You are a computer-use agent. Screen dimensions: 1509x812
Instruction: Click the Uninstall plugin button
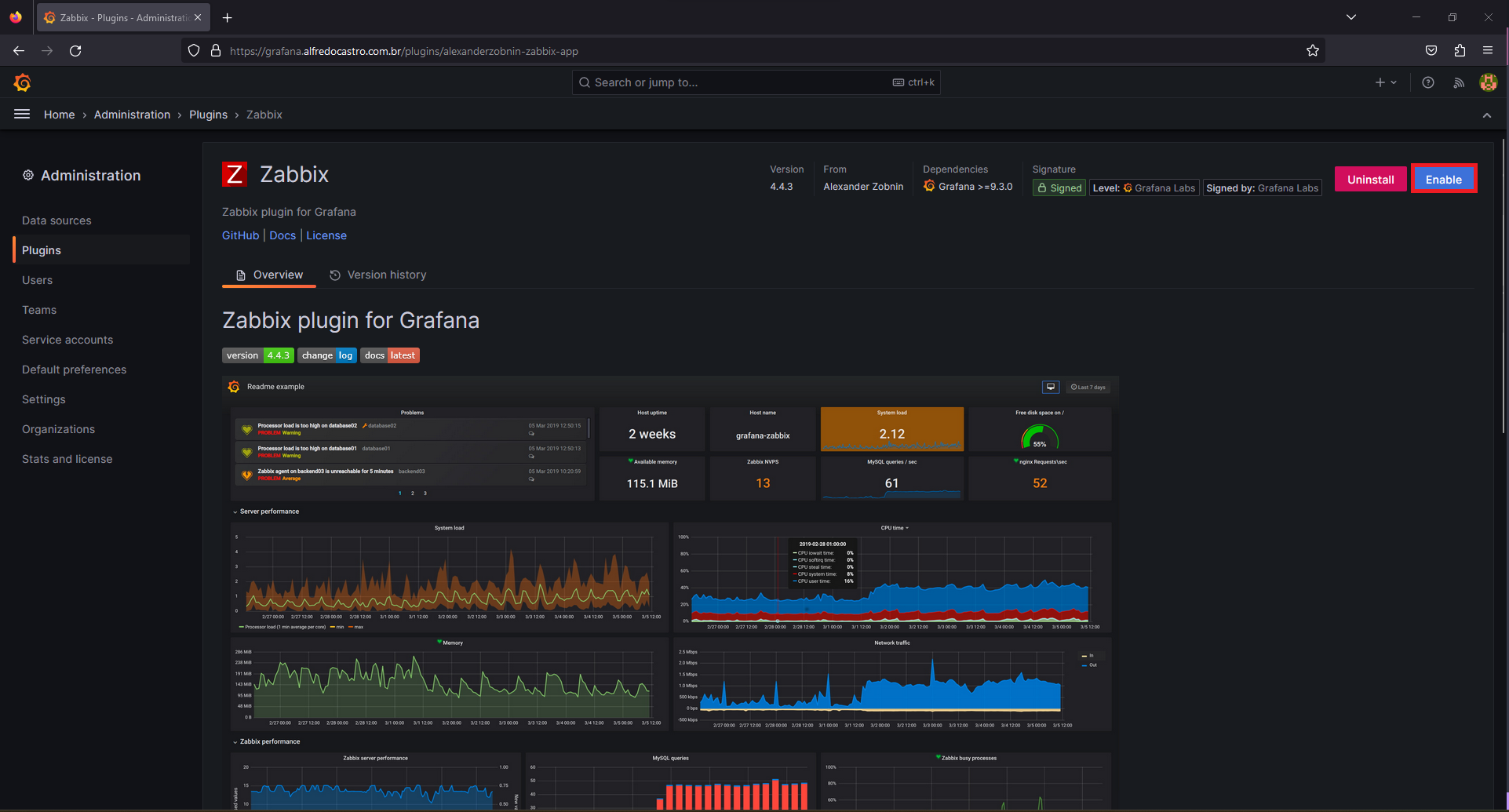pos(1371,179)
